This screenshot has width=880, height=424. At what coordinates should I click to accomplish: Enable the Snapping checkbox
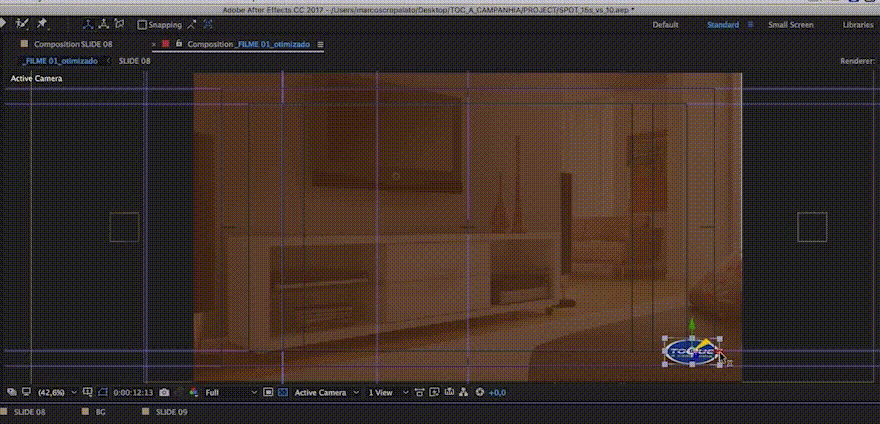click(x=142, y=24)
